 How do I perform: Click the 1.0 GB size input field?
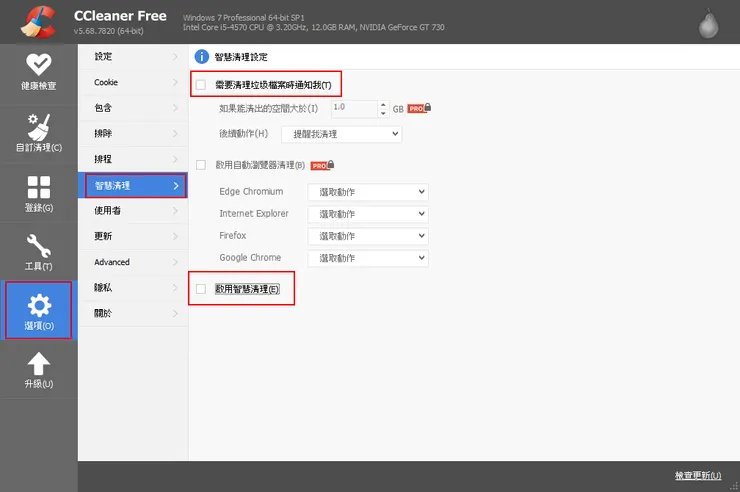(354, 109)
